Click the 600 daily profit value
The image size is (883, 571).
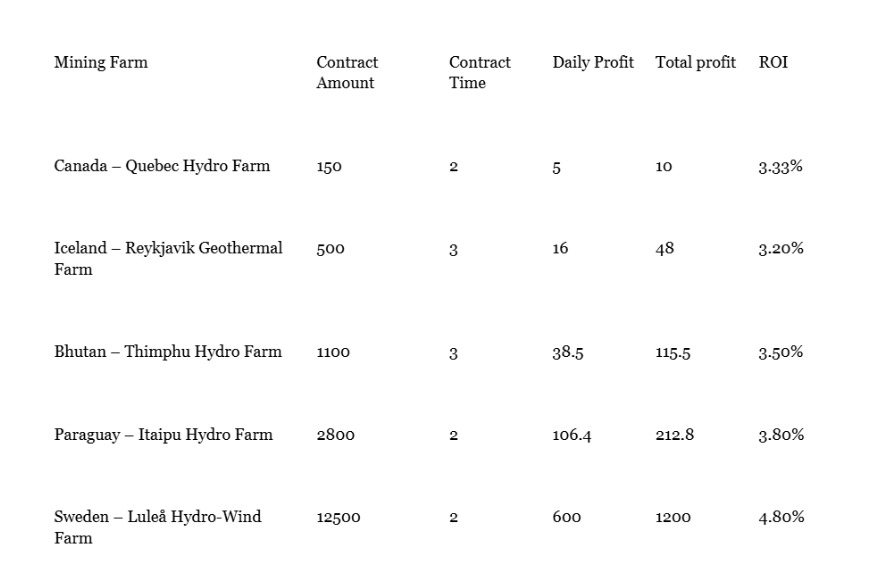(x=565, y=518)
